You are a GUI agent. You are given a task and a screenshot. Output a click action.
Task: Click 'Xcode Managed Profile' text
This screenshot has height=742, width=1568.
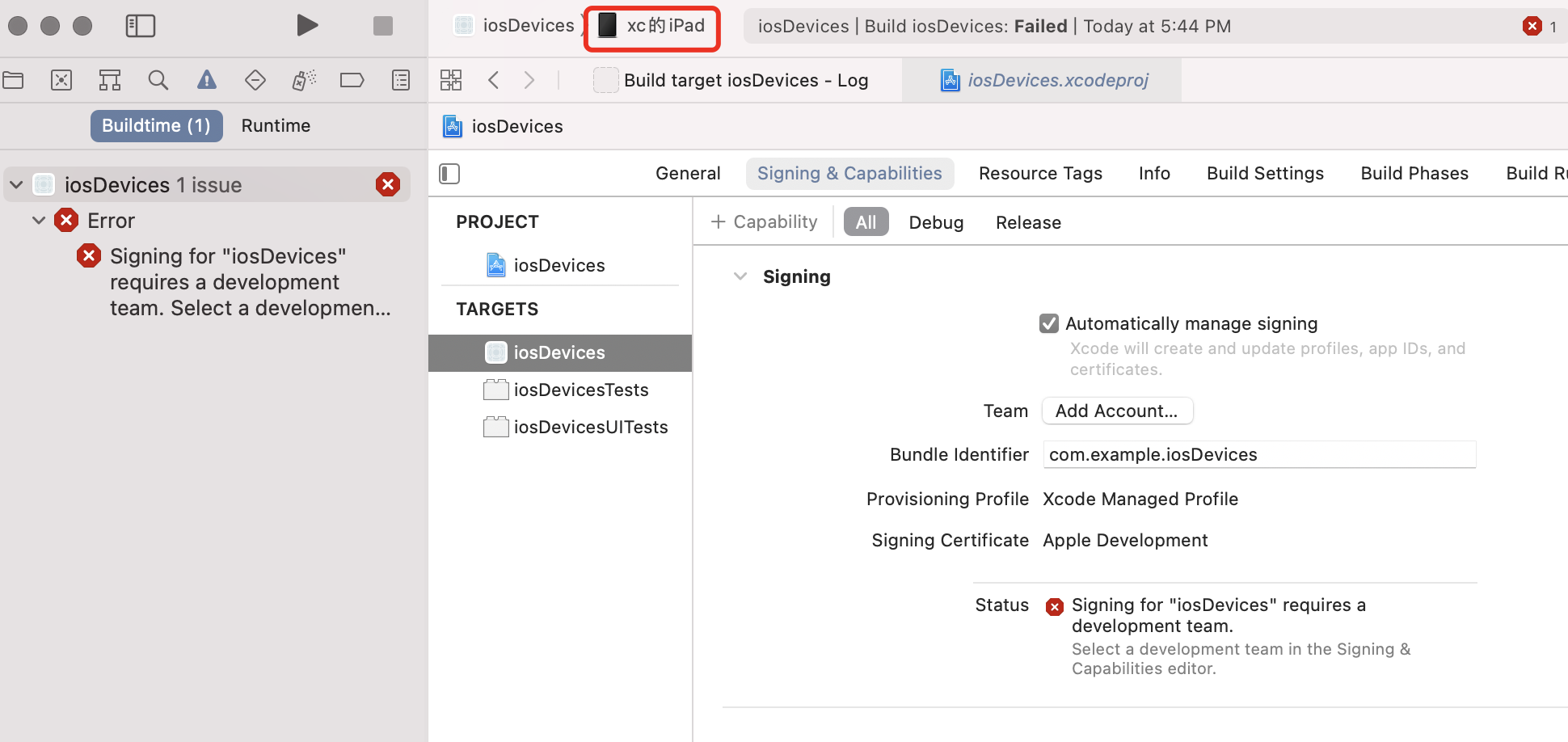click(x=1140, y=500)
